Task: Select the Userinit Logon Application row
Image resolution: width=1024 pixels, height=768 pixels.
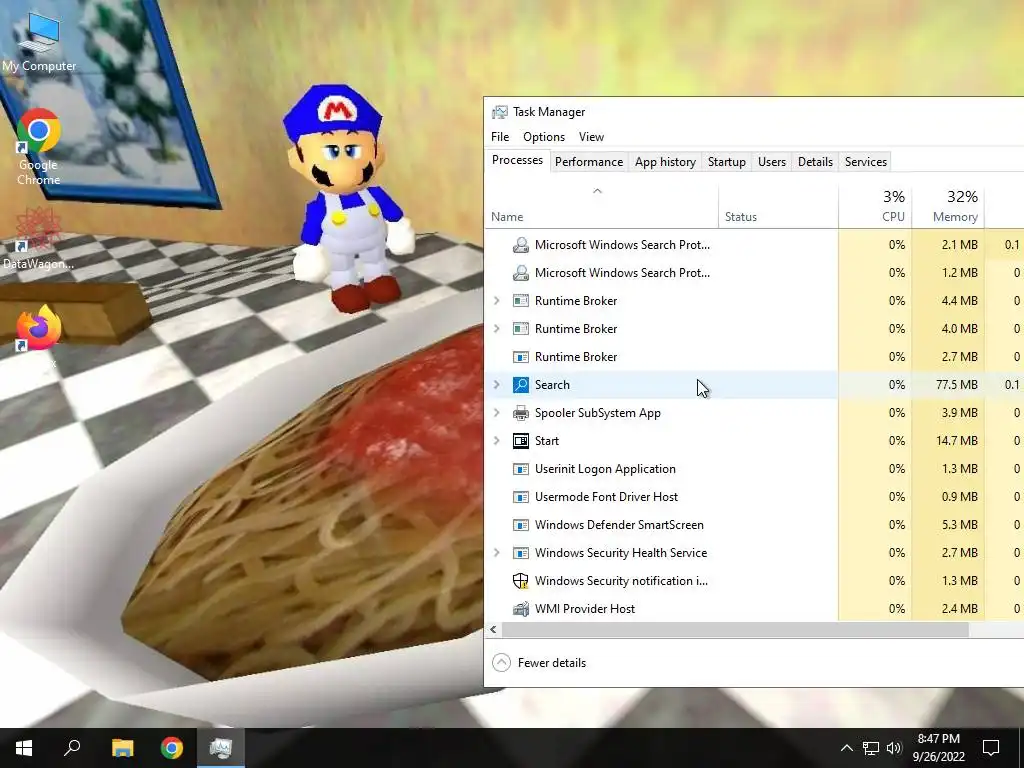Action: pos(754,469)
